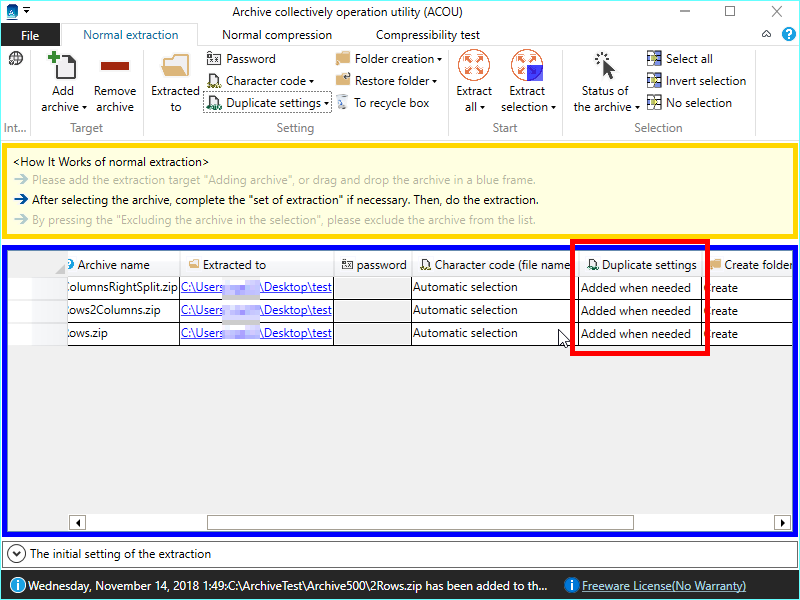The image size is (800, 600).
Task: Click the help question mark icon
Action: pos(766,35)
